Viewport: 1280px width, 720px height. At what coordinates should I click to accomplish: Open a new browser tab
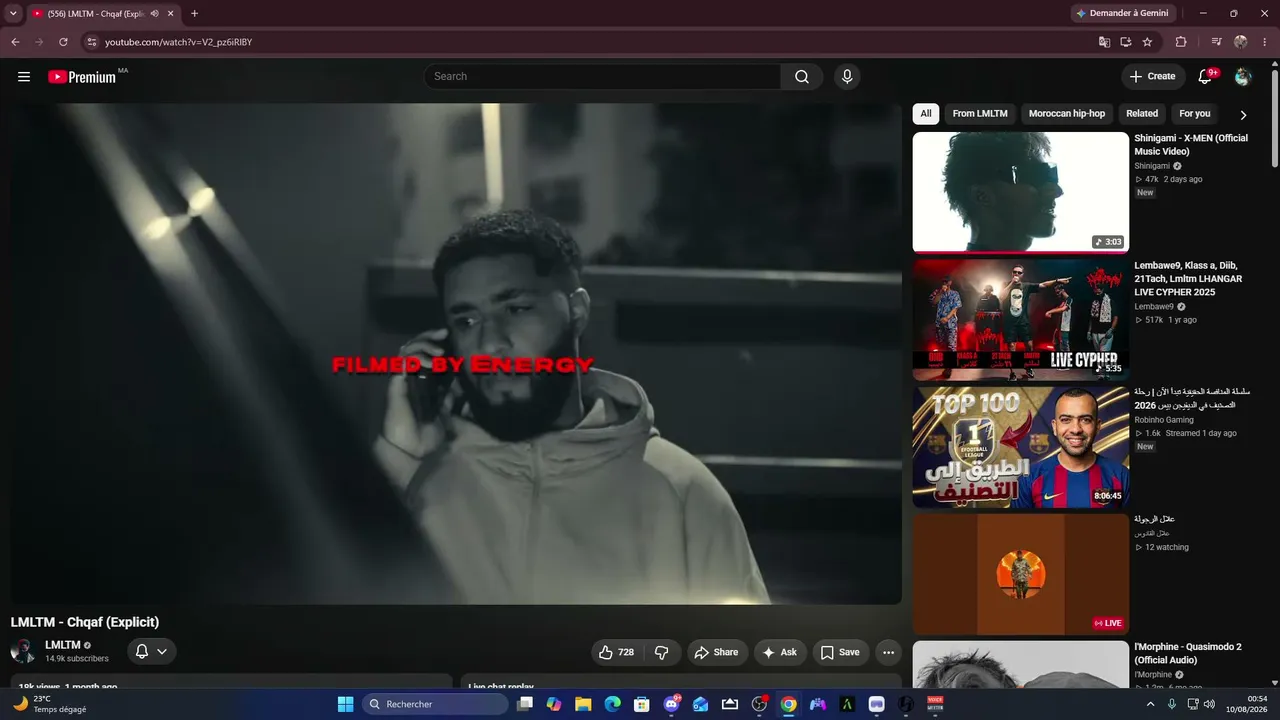click(194, 14)
